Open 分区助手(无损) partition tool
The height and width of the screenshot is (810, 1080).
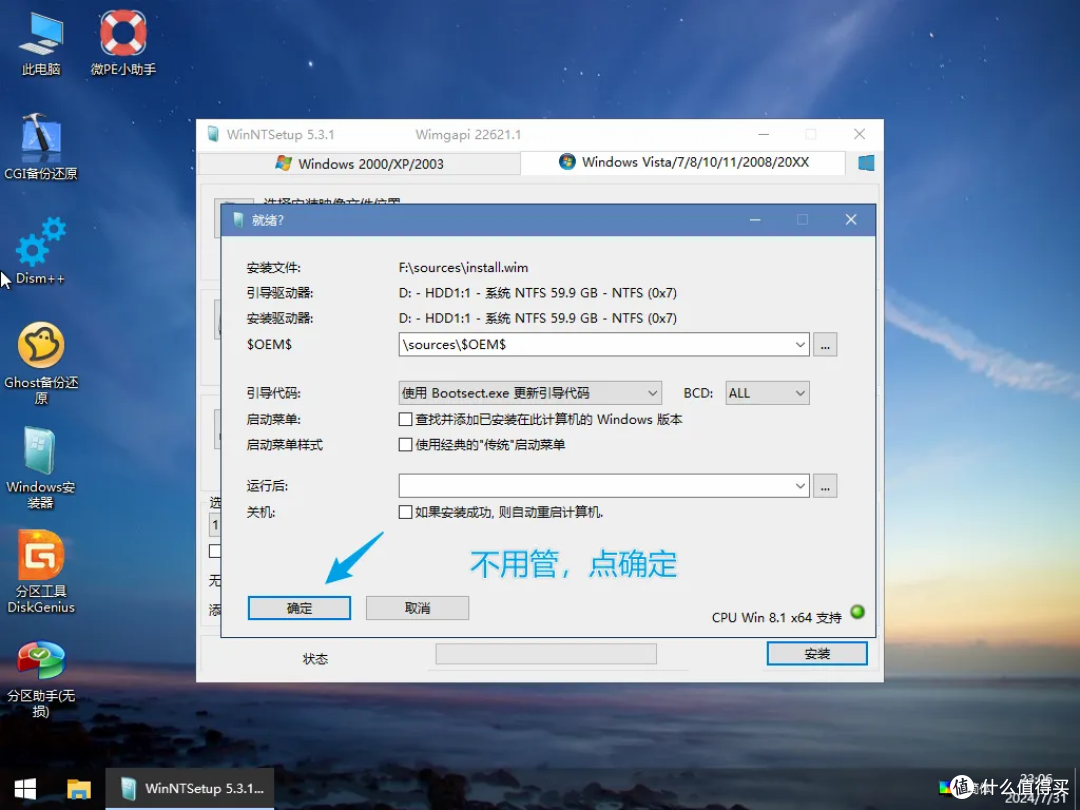pos(40,665)
